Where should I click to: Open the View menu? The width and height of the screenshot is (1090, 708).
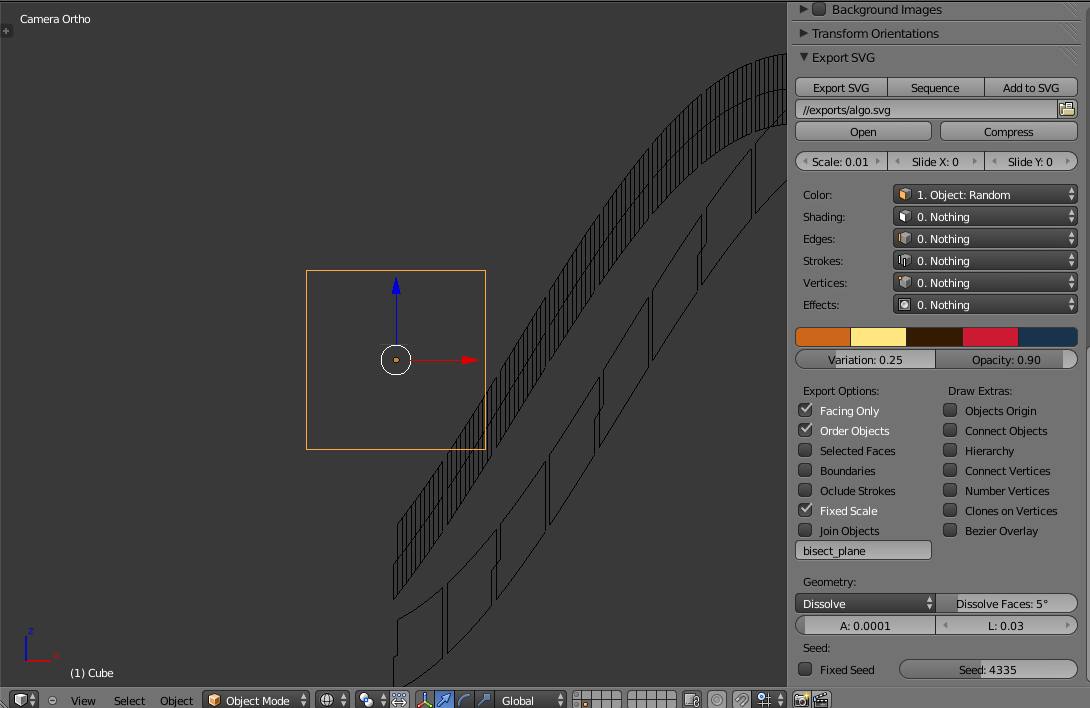(x=83, y=700)
